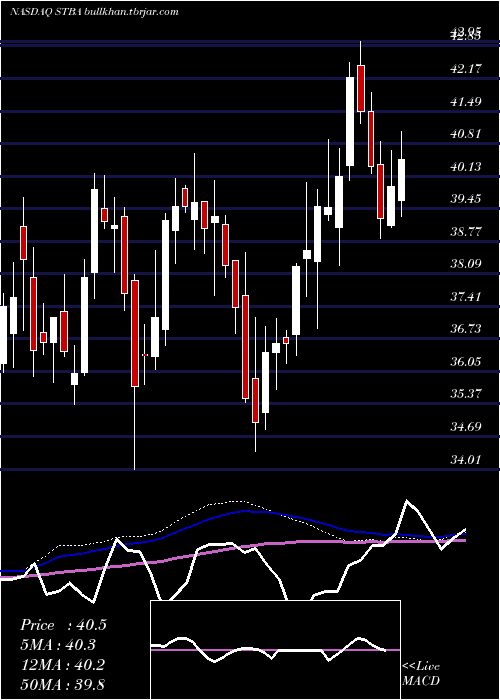This screenshot has height=700, width=500.
Task: Click the 50MA : 39.8 readout
Action: click(x=62, y=684)
